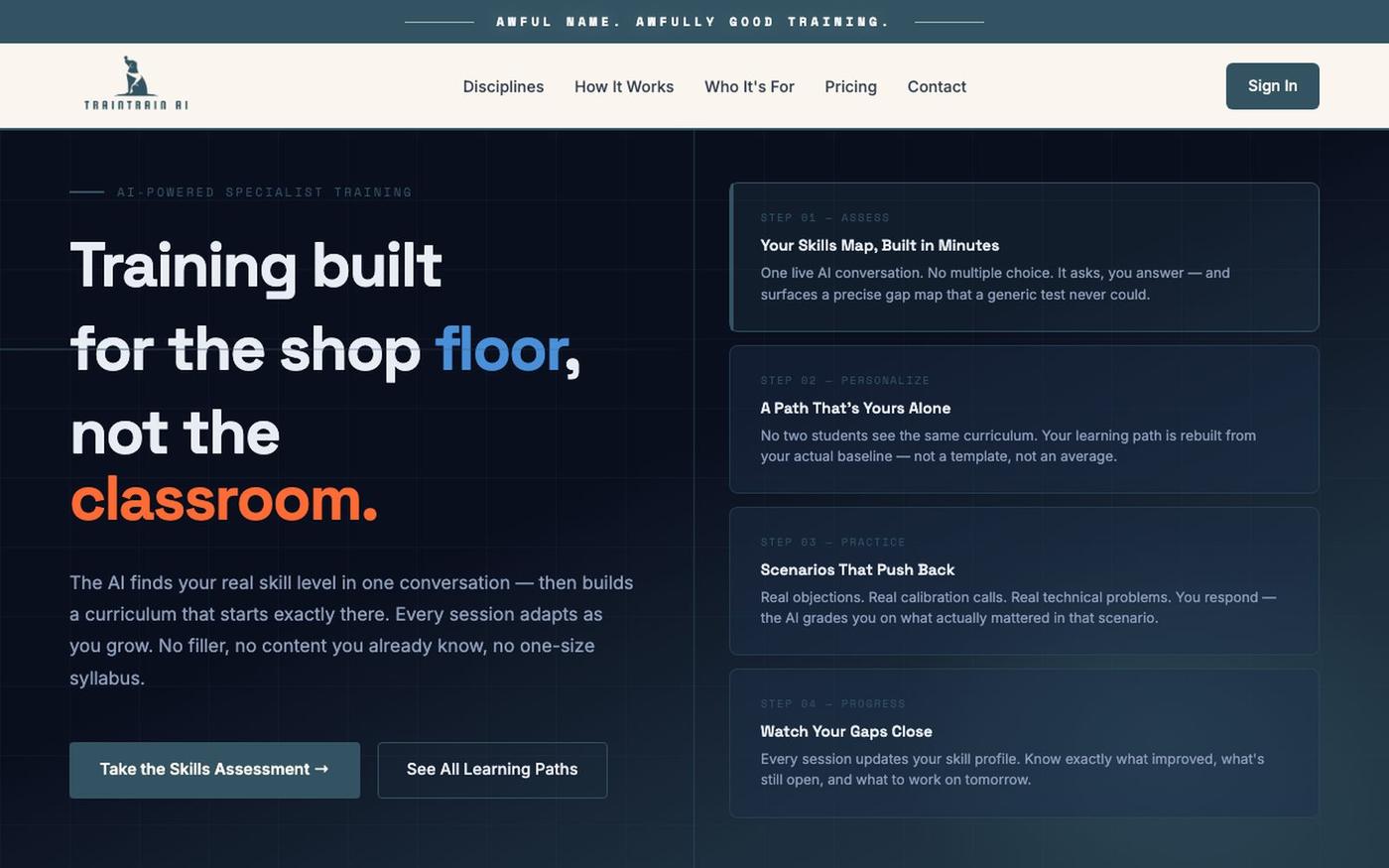Navigate to Pricing

[x=850, y=86]
